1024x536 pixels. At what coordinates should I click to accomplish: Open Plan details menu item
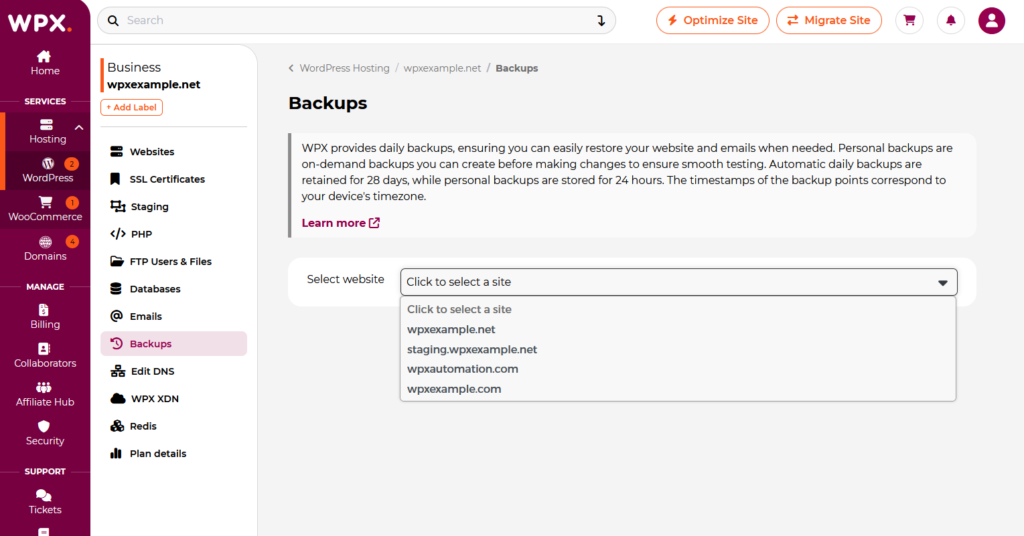174,453
